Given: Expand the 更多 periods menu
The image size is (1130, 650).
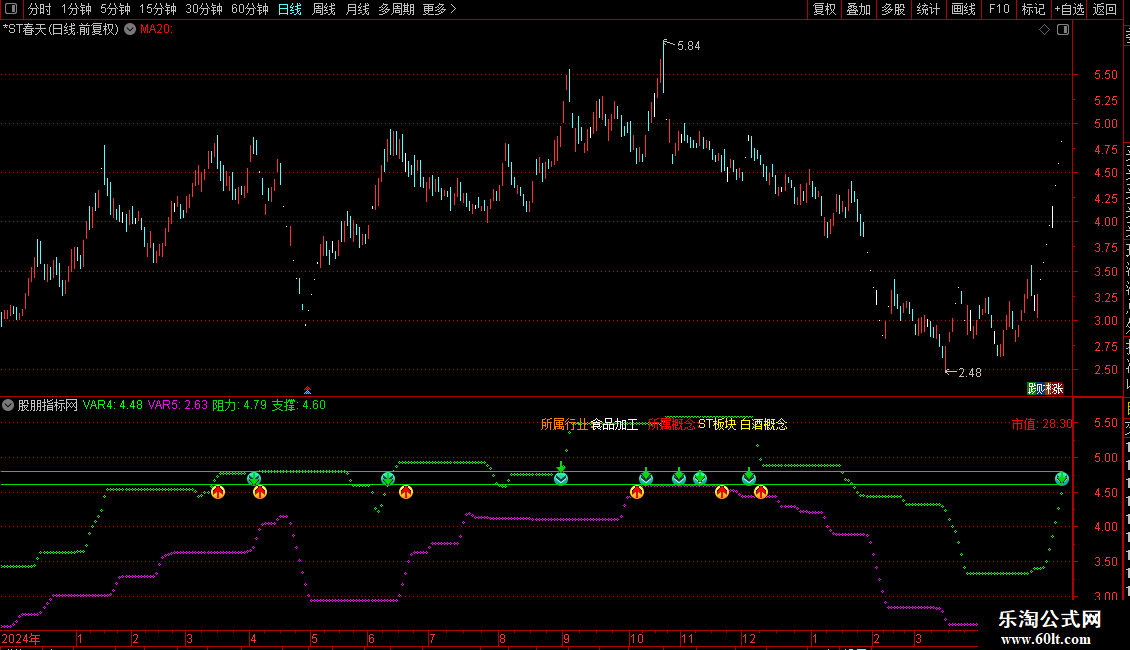Looking at the screenshot, I should click(x=439, y=9).
